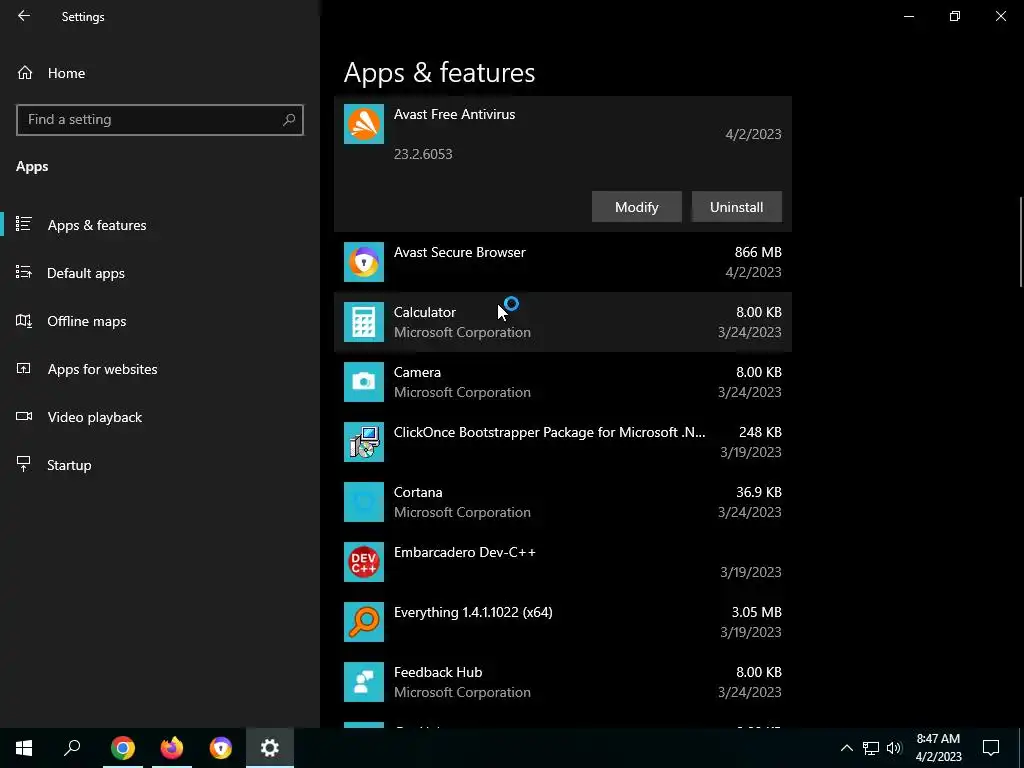Click the Apps & features sidebar icon
The width and height of the screenshot is (1024, 768).
pyautogui.click(x=24, y=224)
